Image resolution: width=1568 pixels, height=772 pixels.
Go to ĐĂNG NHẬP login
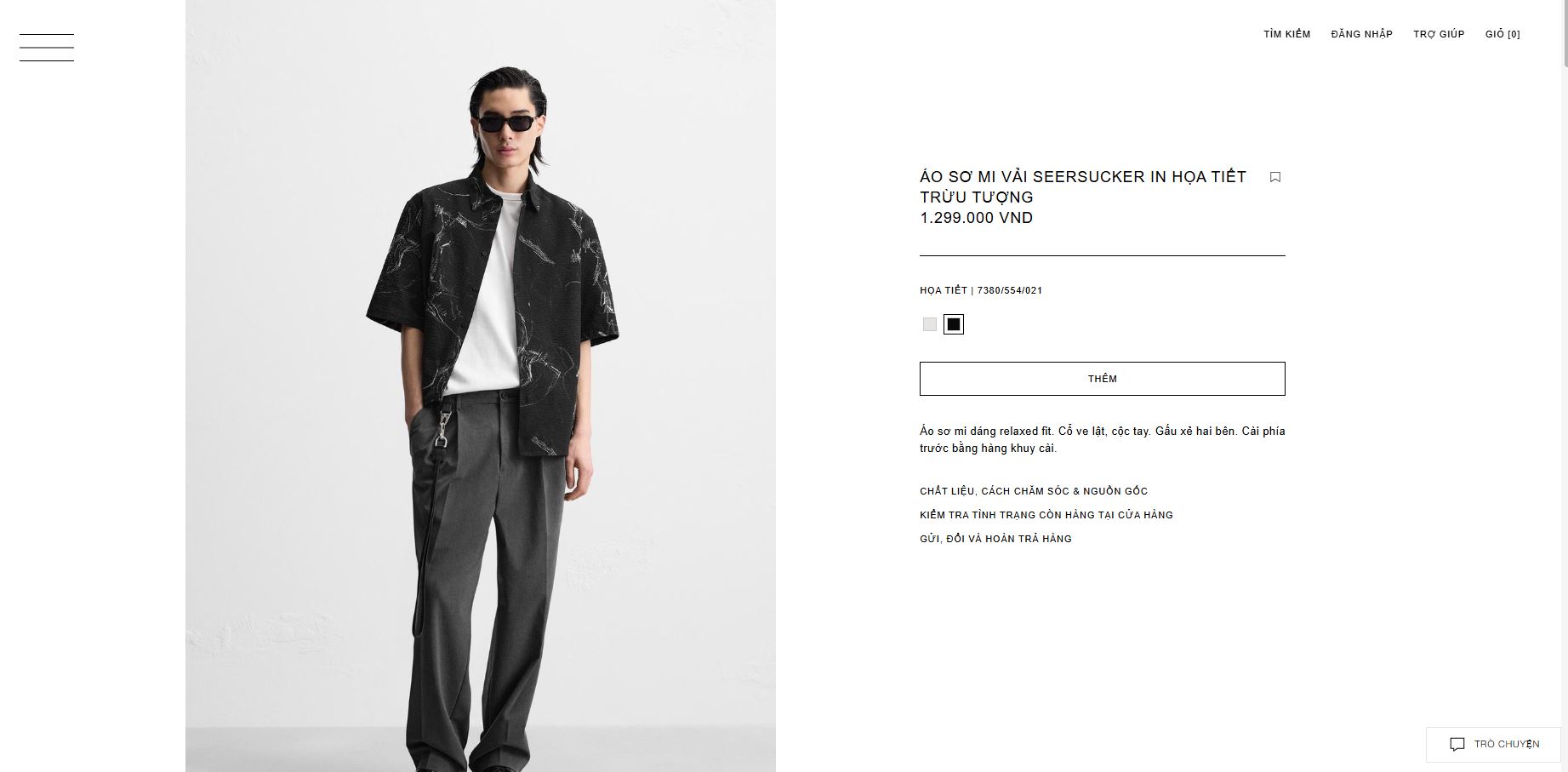point(1361,34)
